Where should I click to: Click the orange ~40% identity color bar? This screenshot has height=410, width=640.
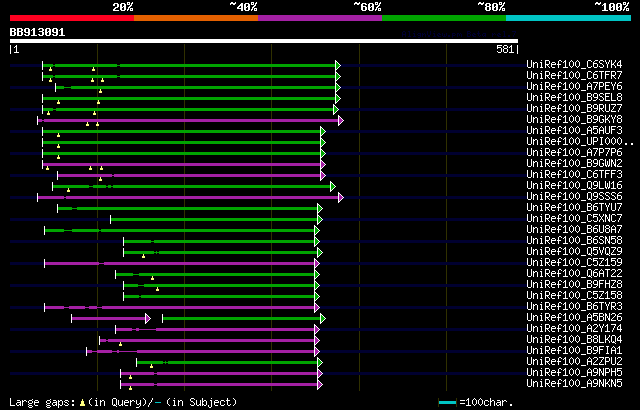point(196,18)
